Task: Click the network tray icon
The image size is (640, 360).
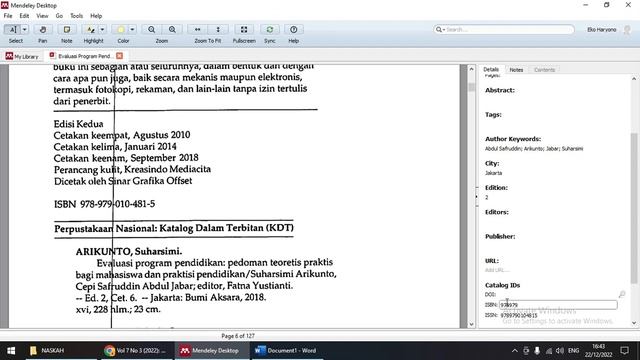Action: (x=549, y=351)
